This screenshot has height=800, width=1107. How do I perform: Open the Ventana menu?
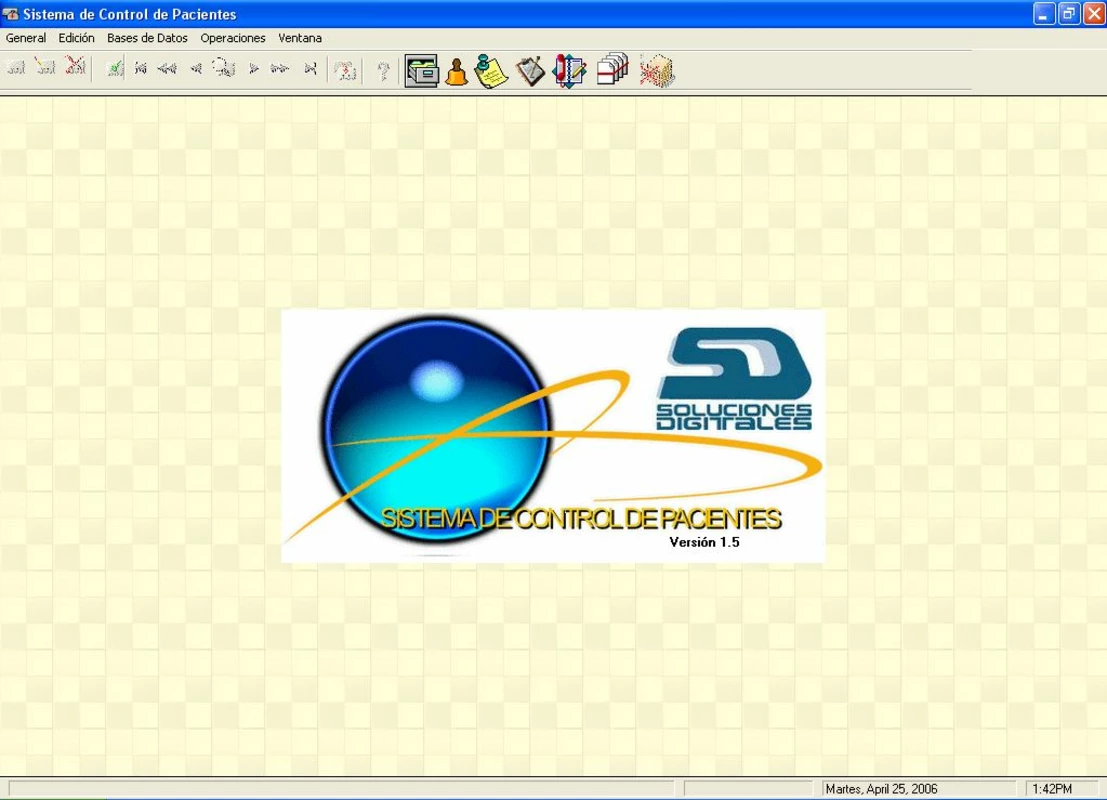click(299, 38)
